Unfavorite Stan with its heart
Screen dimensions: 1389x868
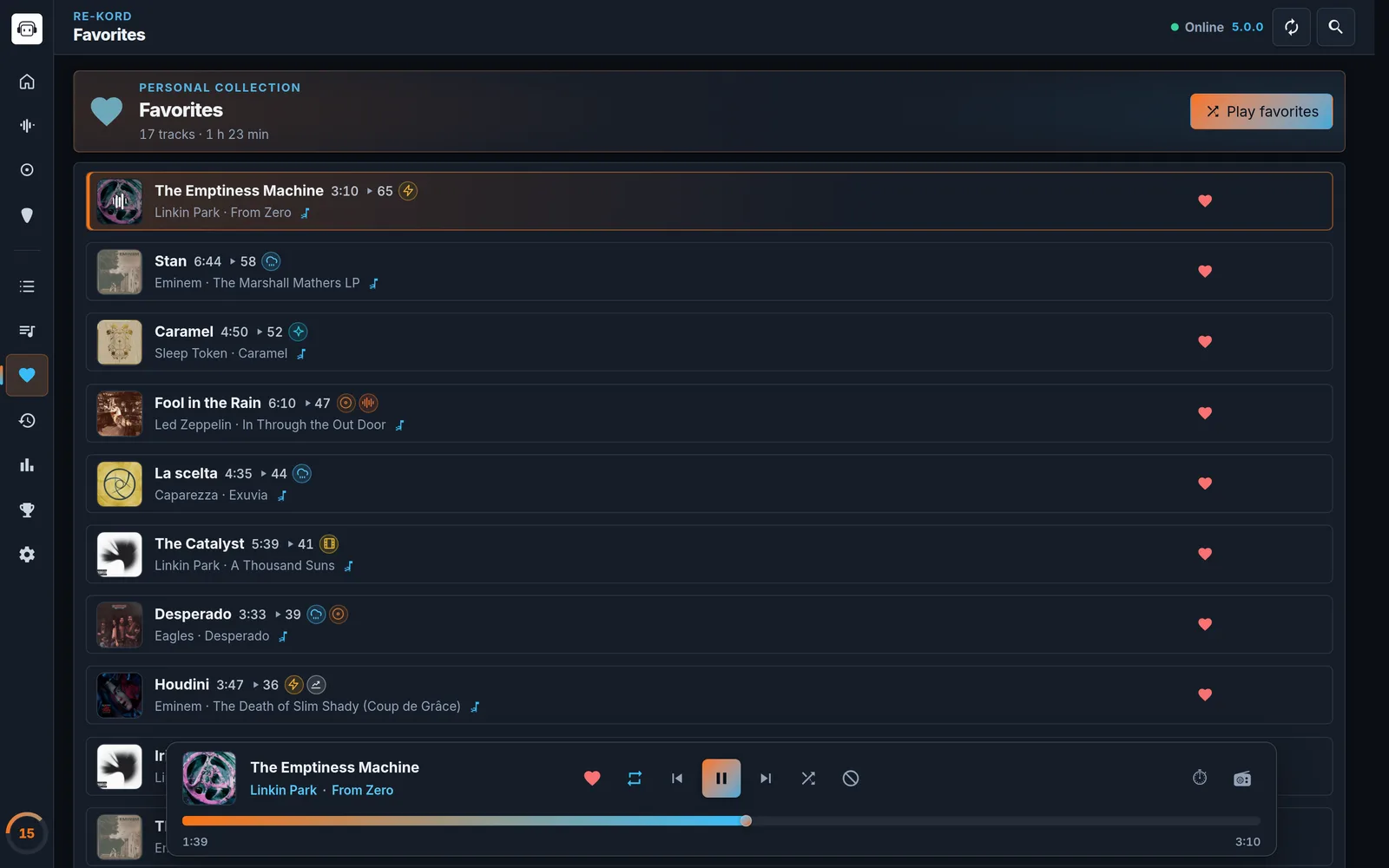click(x=1205, y=272)
